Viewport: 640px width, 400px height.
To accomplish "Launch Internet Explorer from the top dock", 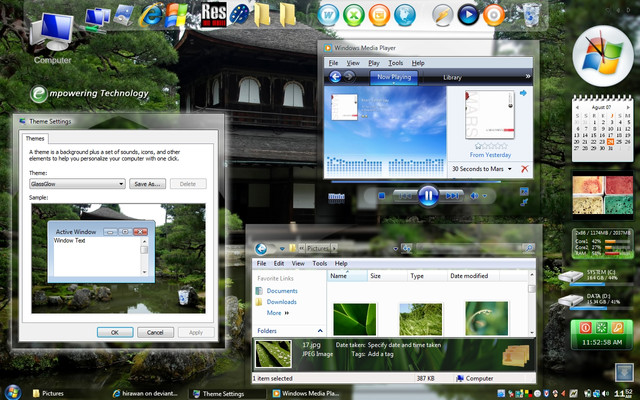I will point(151,16).
